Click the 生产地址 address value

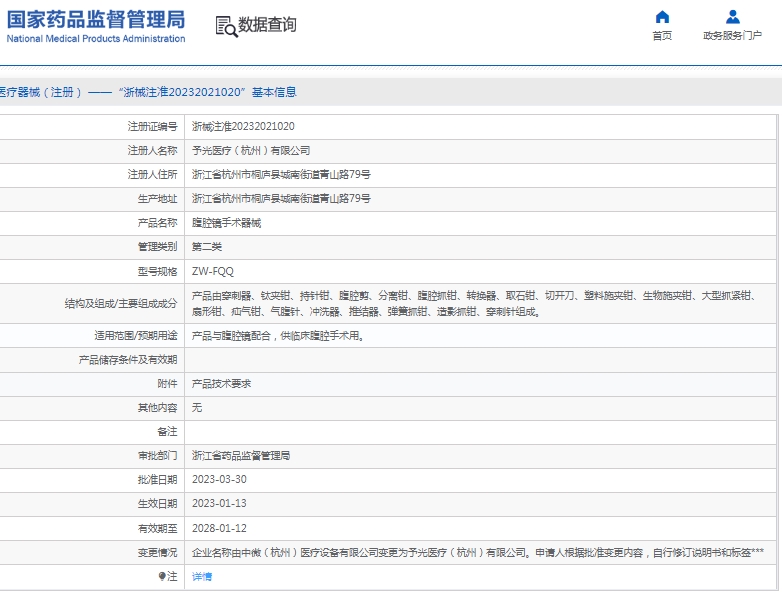click(x=281, y=198)
